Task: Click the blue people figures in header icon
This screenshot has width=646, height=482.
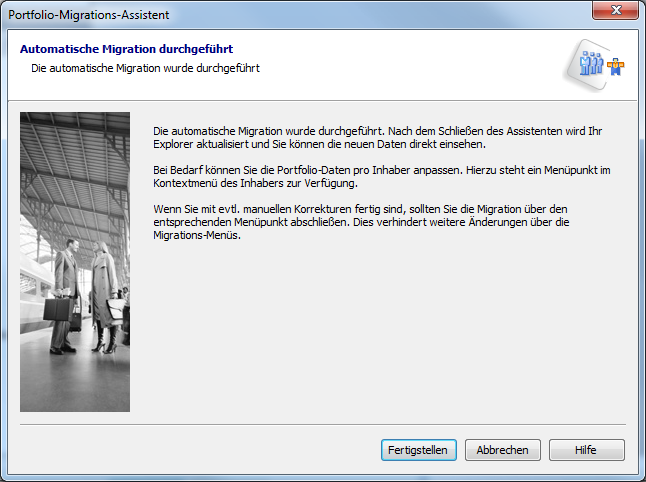Action: pos(593,64)
